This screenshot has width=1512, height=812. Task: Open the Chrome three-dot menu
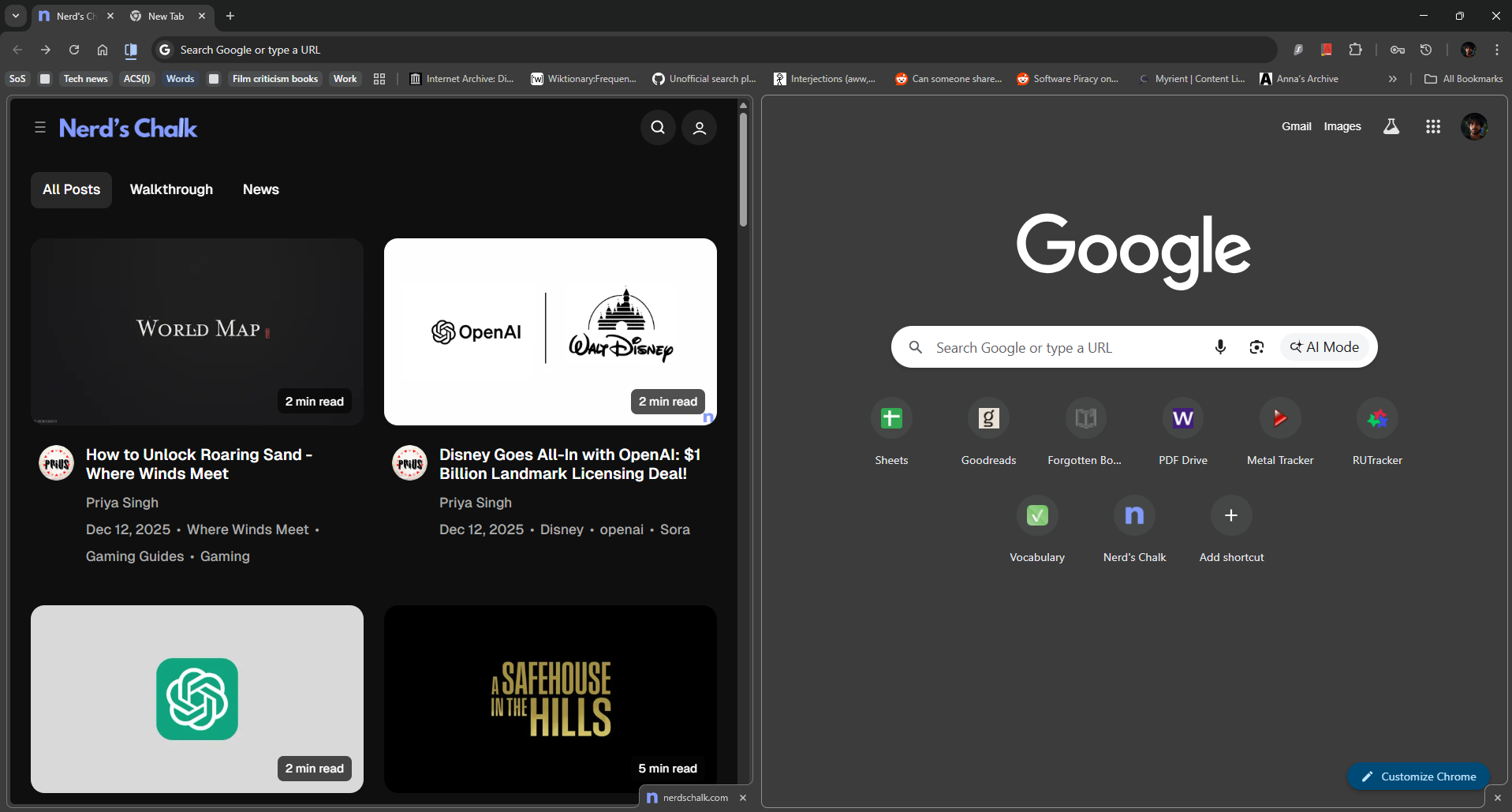point(1497,50)
